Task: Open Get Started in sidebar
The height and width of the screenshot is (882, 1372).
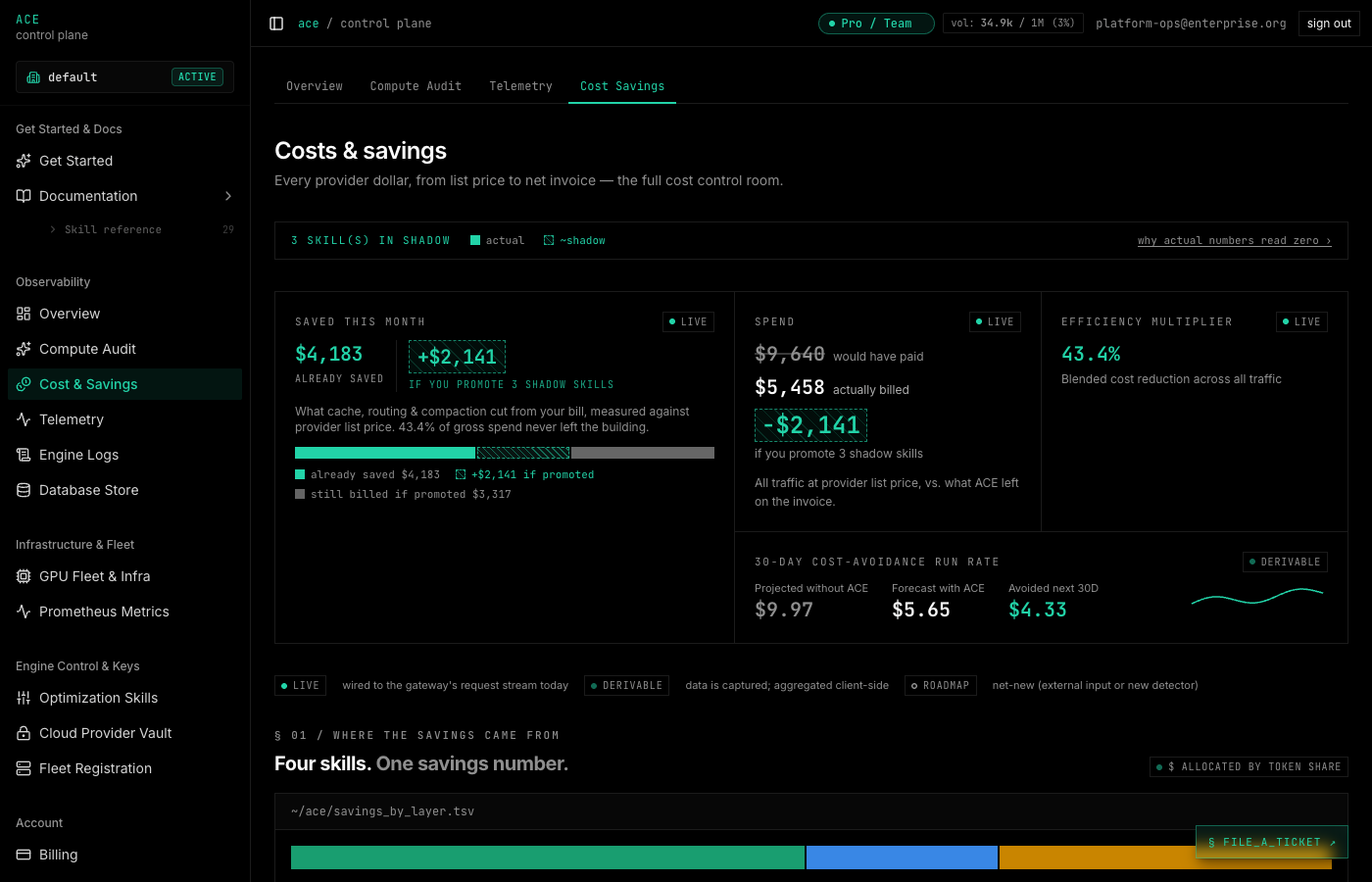Action: (124, 161)
